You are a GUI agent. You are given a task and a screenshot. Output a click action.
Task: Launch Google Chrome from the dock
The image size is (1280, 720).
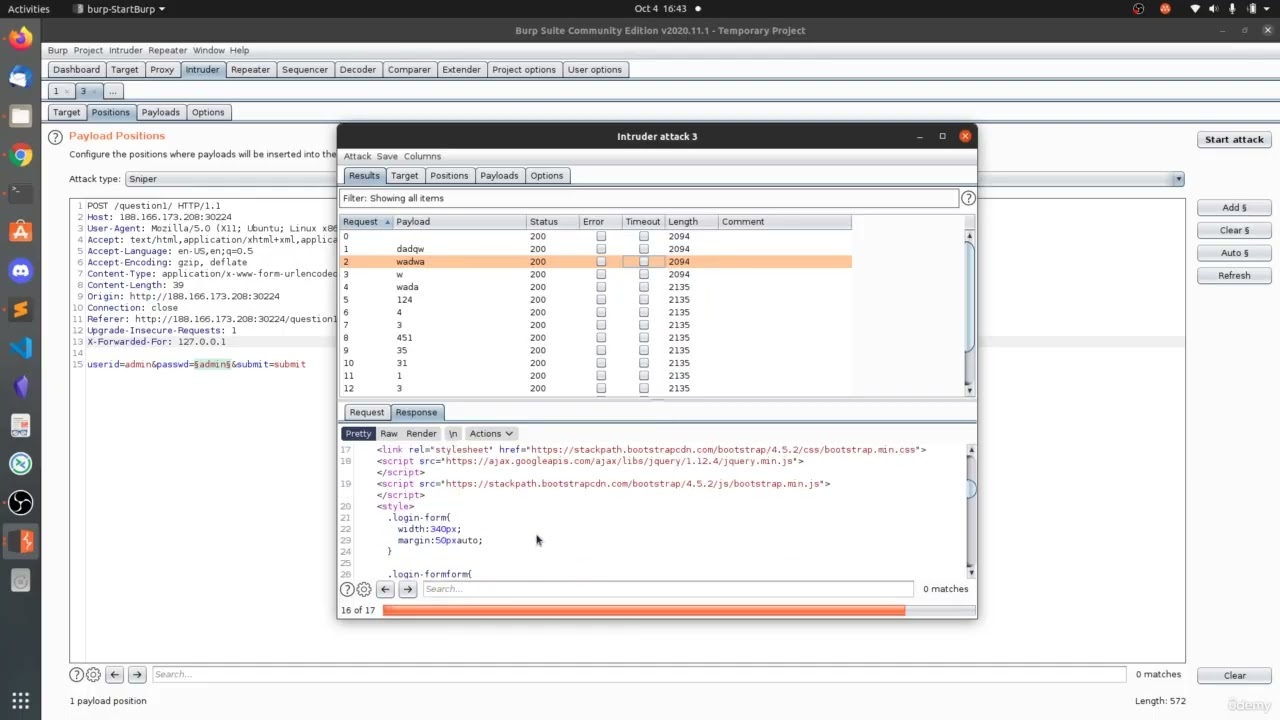click(20, 155)
